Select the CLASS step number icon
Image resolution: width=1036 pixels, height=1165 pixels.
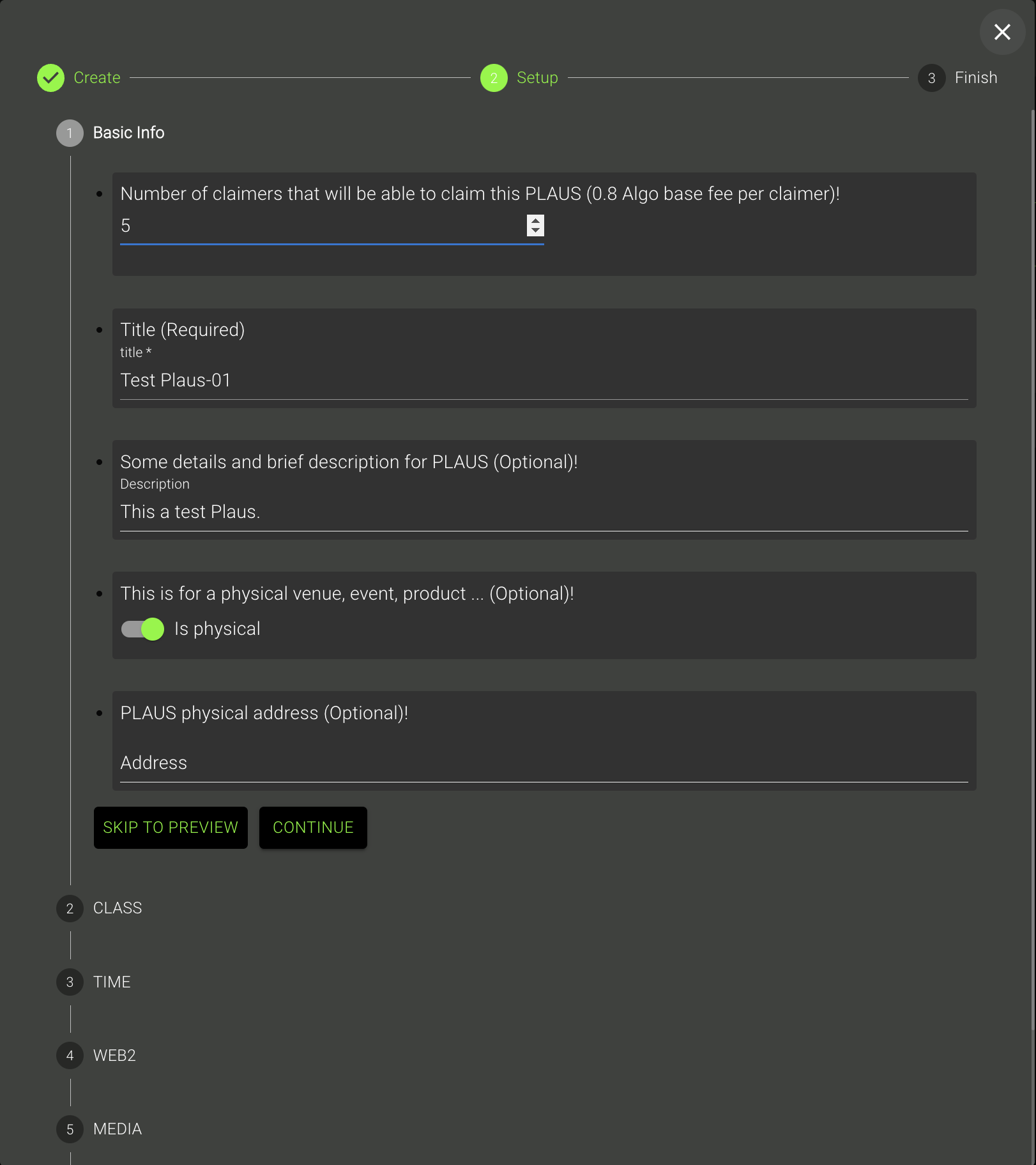pyautogui.click(x=70, y=908)
